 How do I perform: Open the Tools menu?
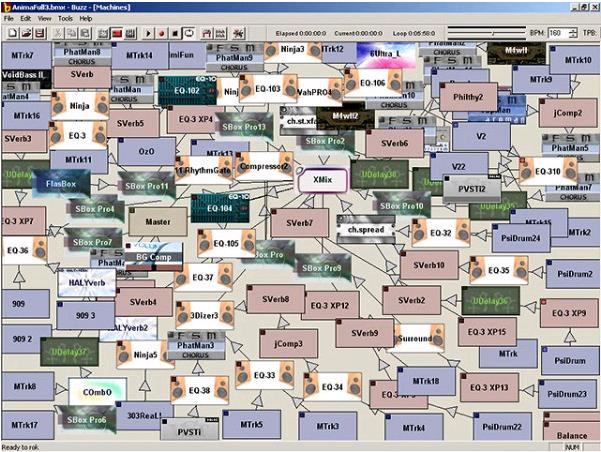pyautogui.click(x=65, y=18)
